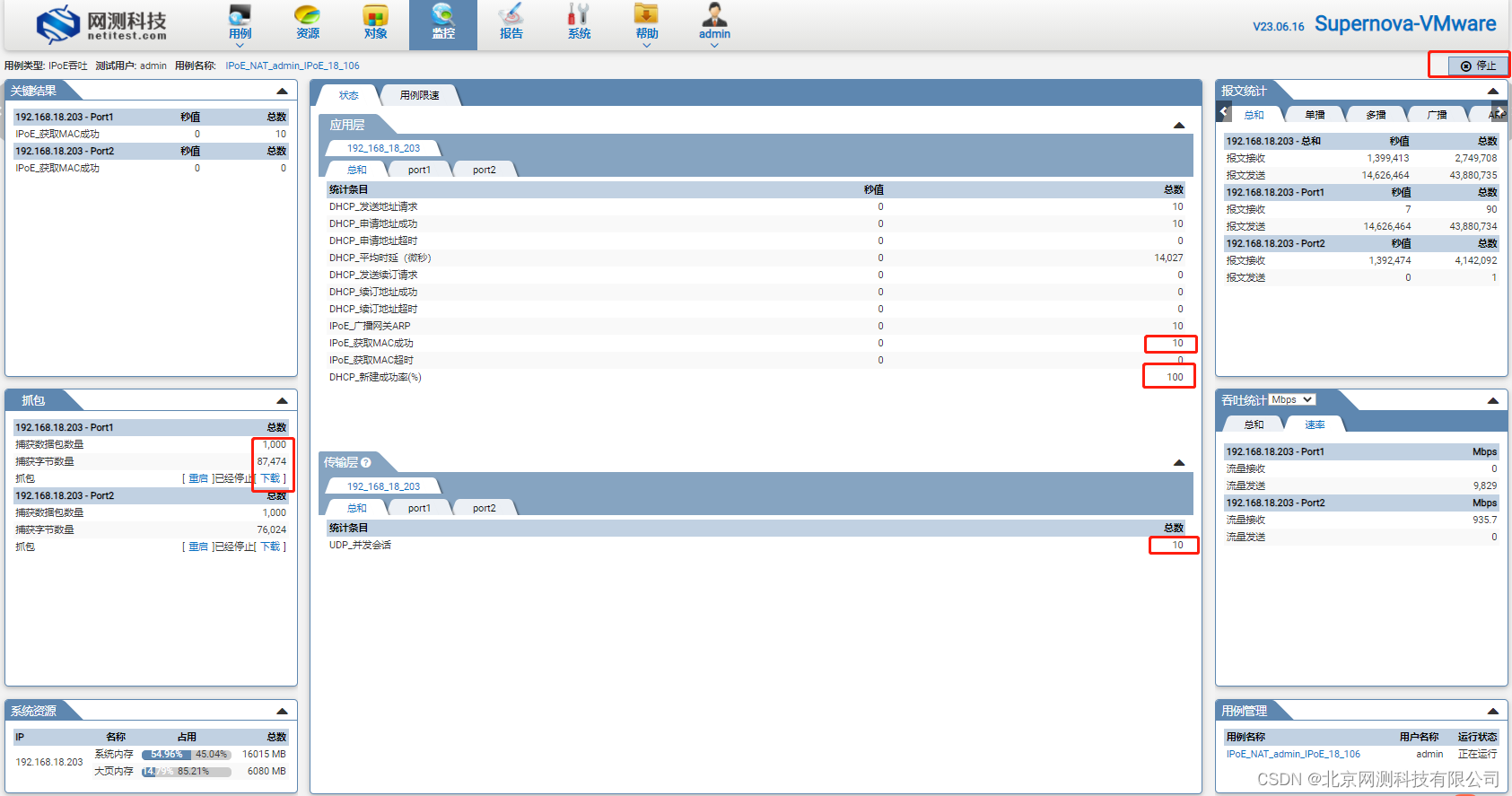Screen dimensions: 1512x796
Task: Select the port2 tab in 应用层
Action: click(484, 170)
